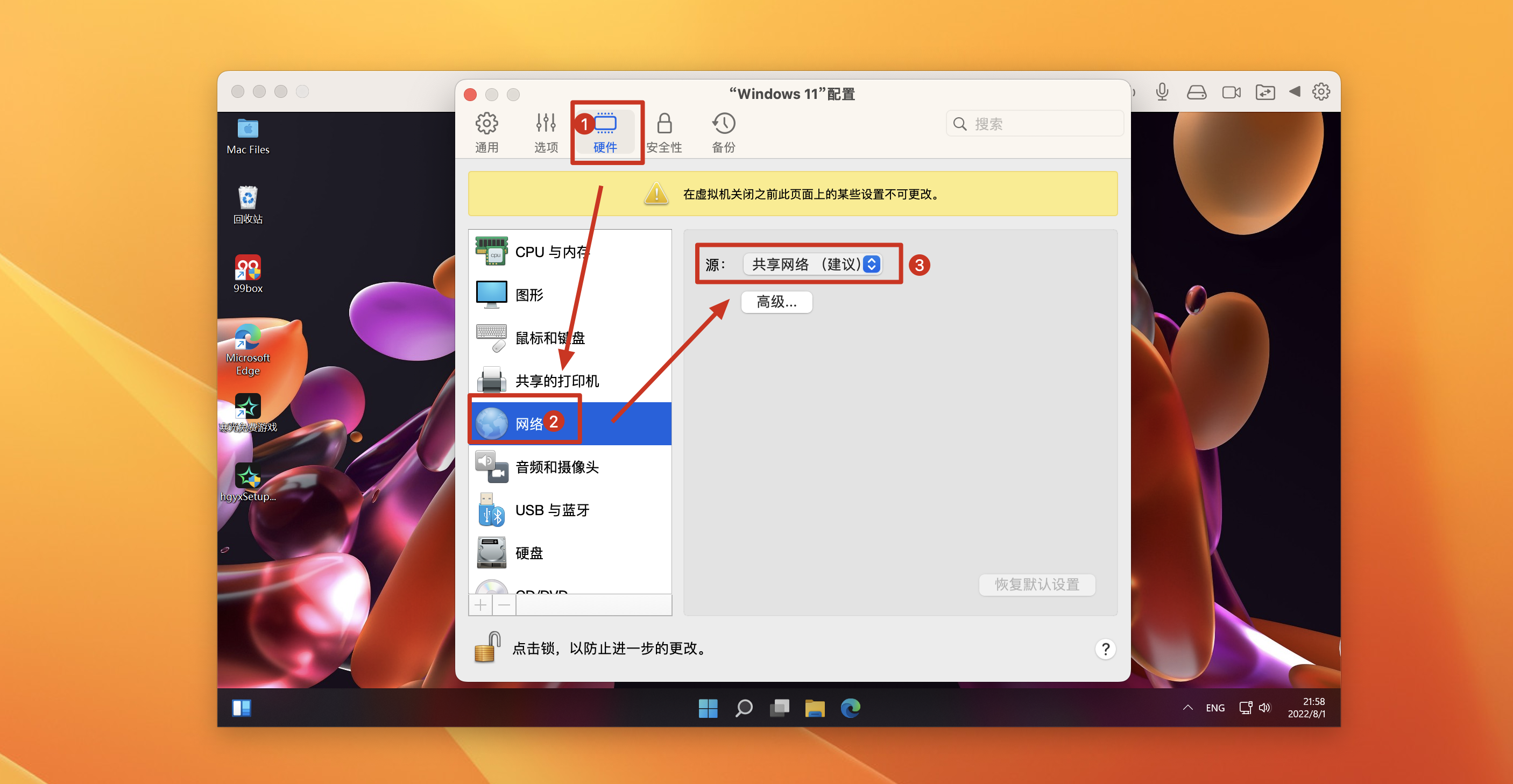Click the 高级... advanced button
This screenshot has width=1513, height=784.
coord(776,302)
